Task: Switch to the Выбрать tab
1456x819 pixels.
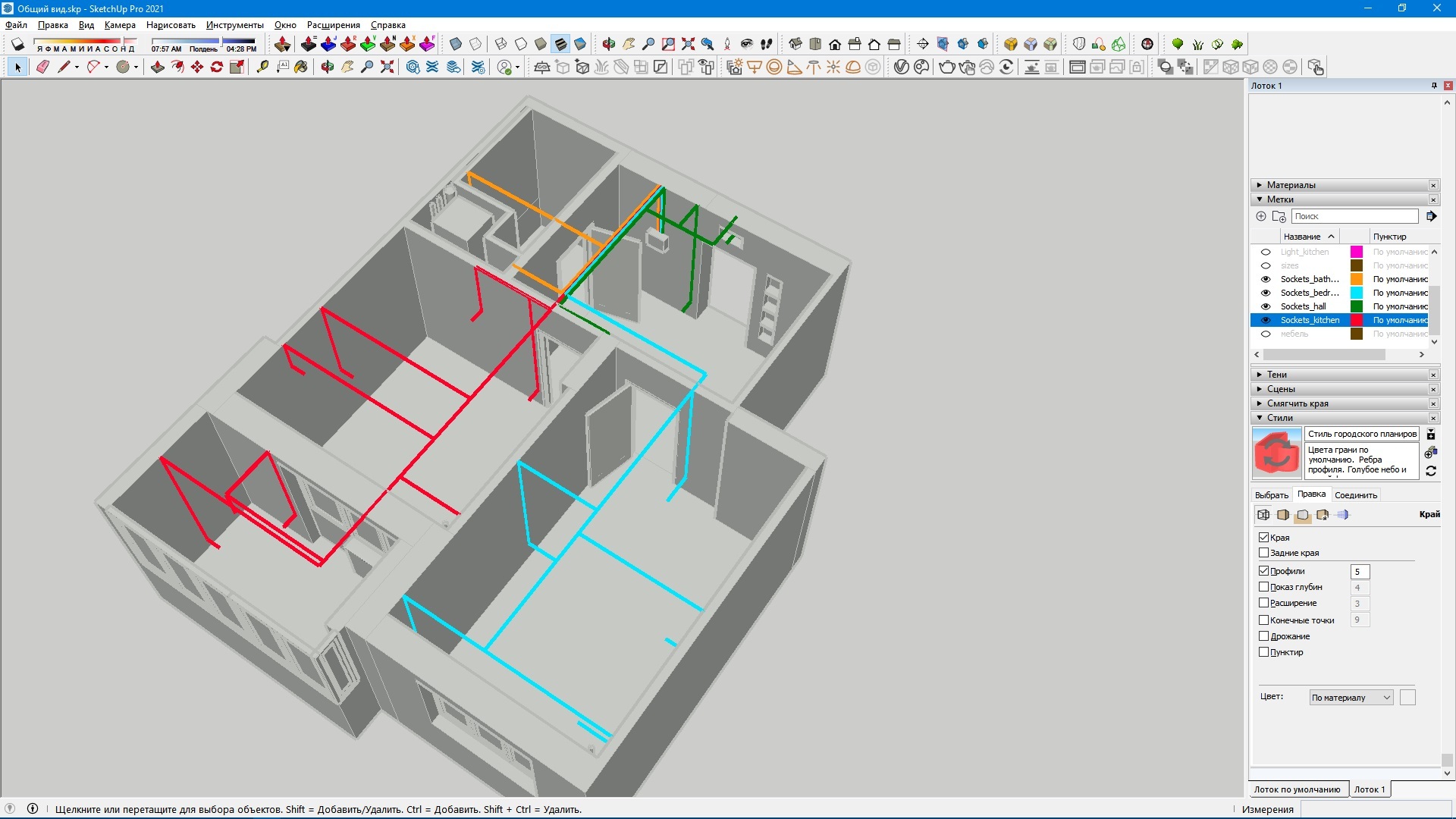Action: pos(1272,495)
